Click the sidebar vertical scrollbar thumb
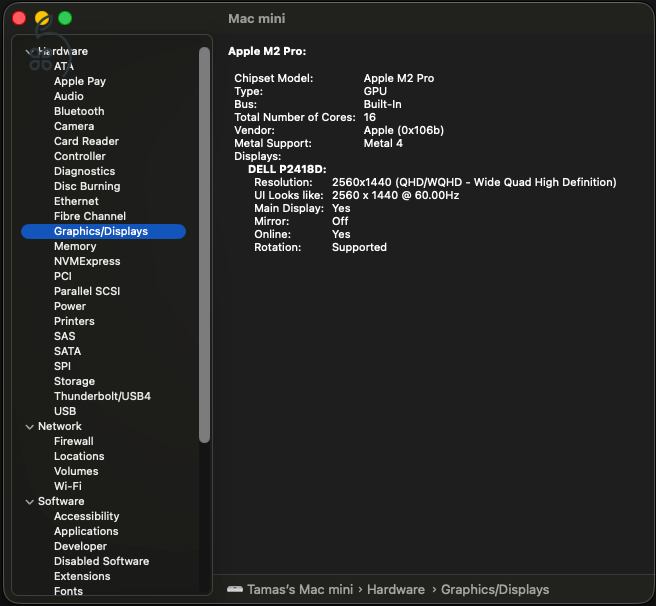The width and height of the screenshot is (656, 606). click(x=204, y=245)
